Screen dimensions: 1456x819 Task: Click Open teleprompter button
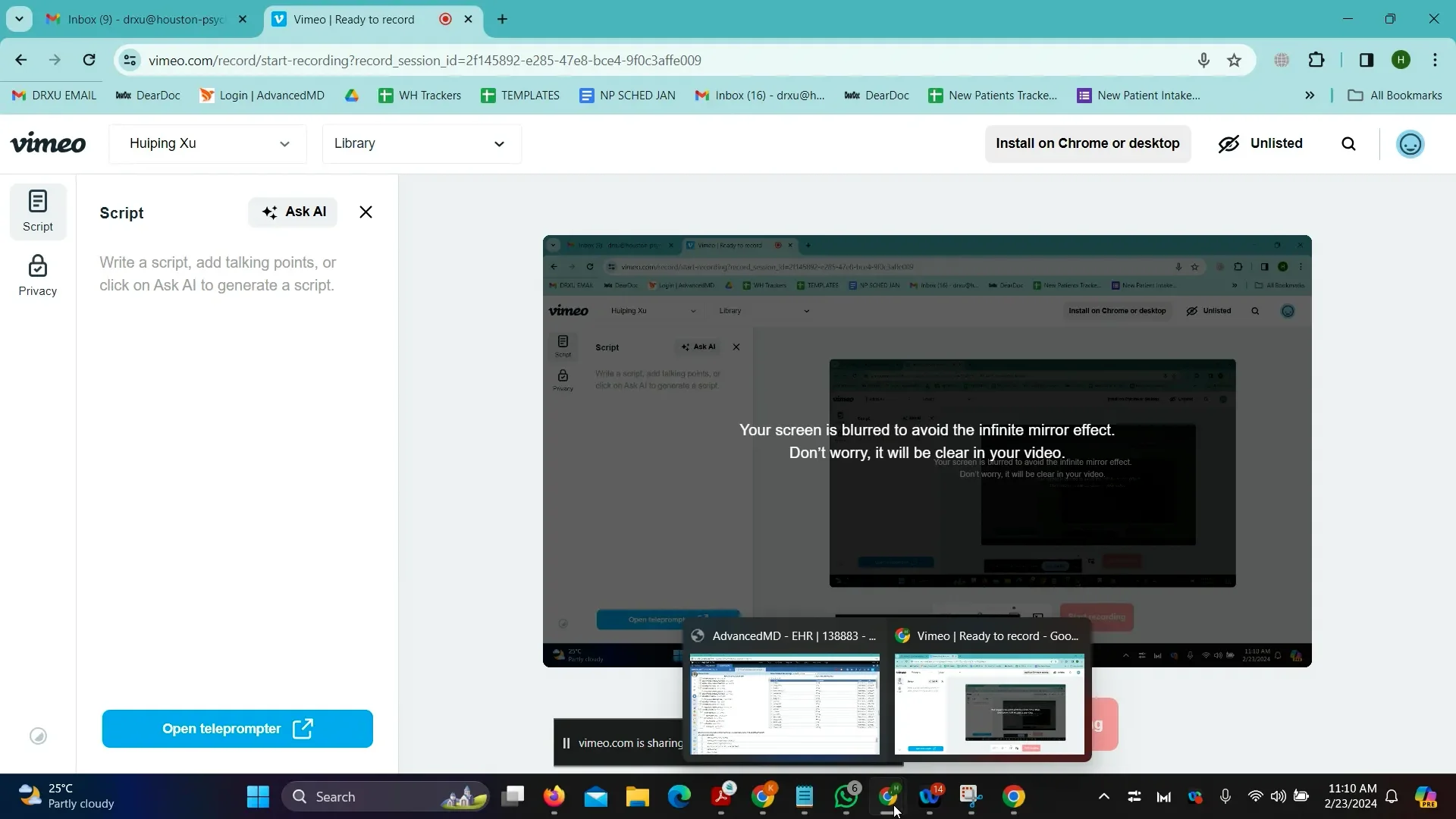237,729
